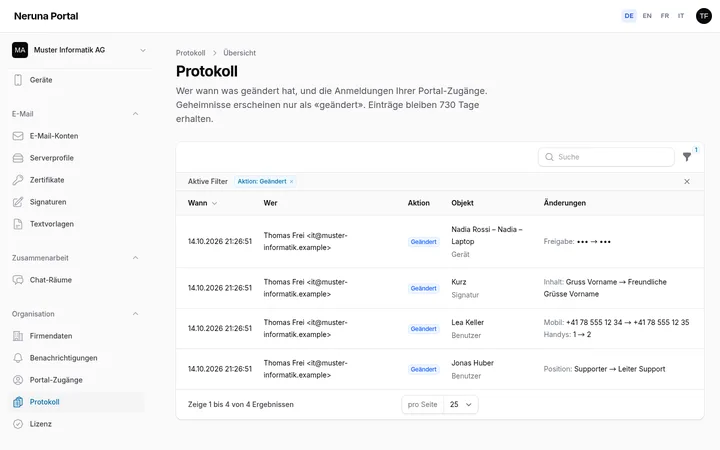720x450 pixels.
Task: Open the pro Seite 25 dropdown
Action: click(x=461, y=405)
